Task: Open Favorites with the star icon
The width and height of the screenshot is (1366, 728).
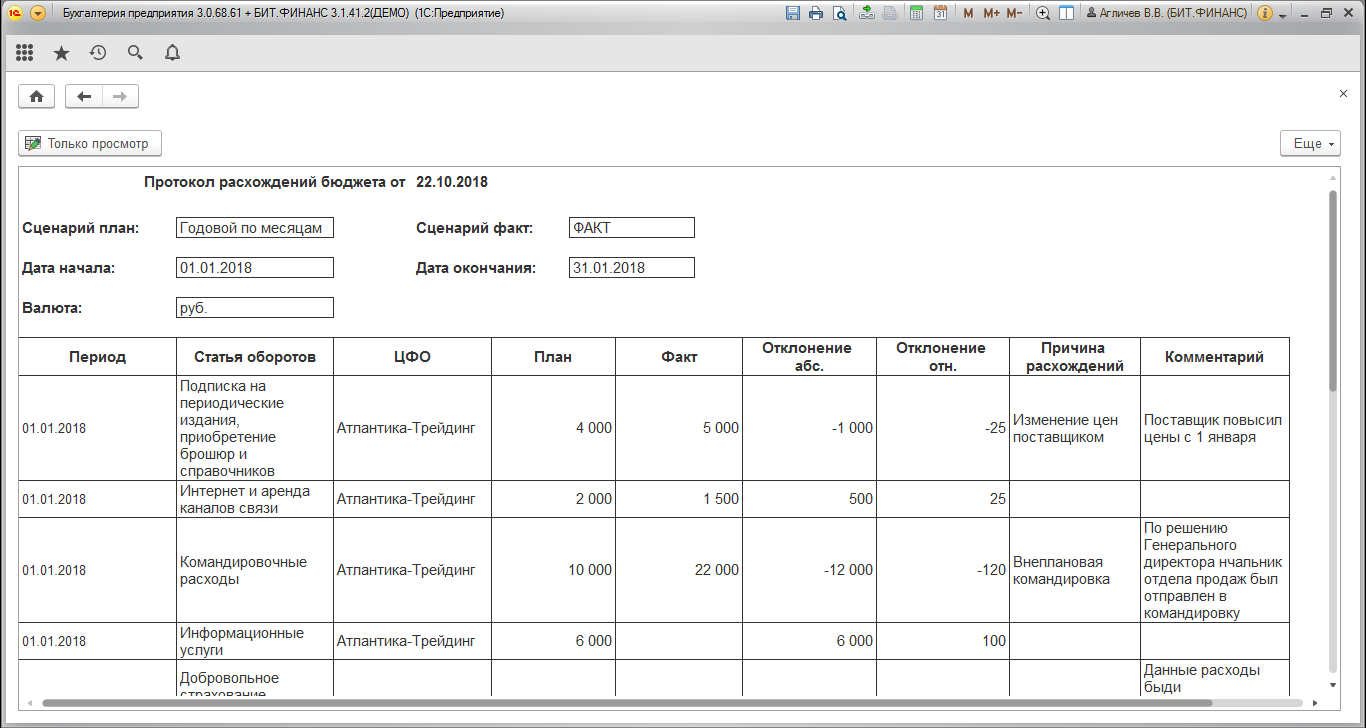Action: [x=61, y=53]
